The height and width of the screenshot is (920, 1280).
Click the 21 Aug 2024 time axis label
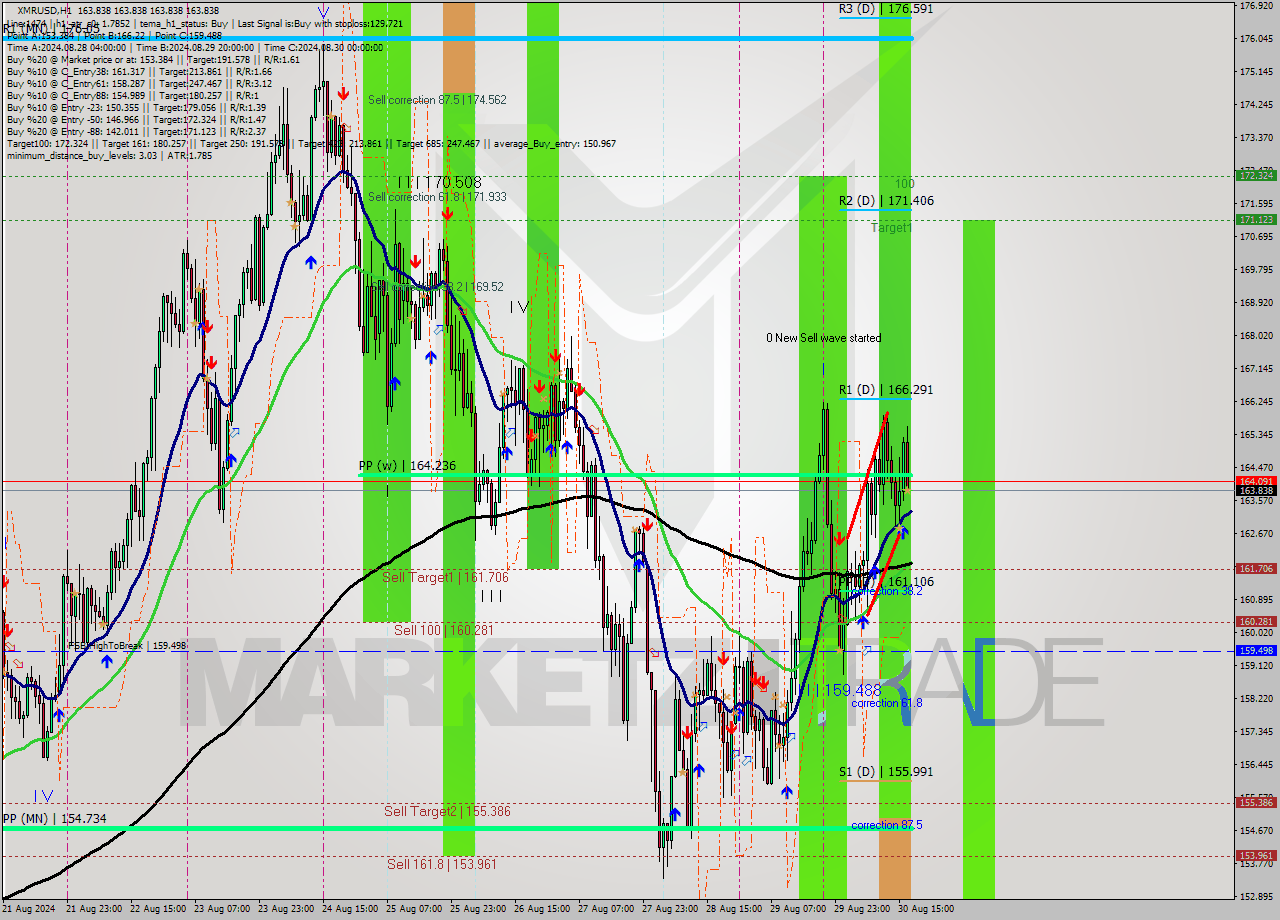[x=29, y=909]
